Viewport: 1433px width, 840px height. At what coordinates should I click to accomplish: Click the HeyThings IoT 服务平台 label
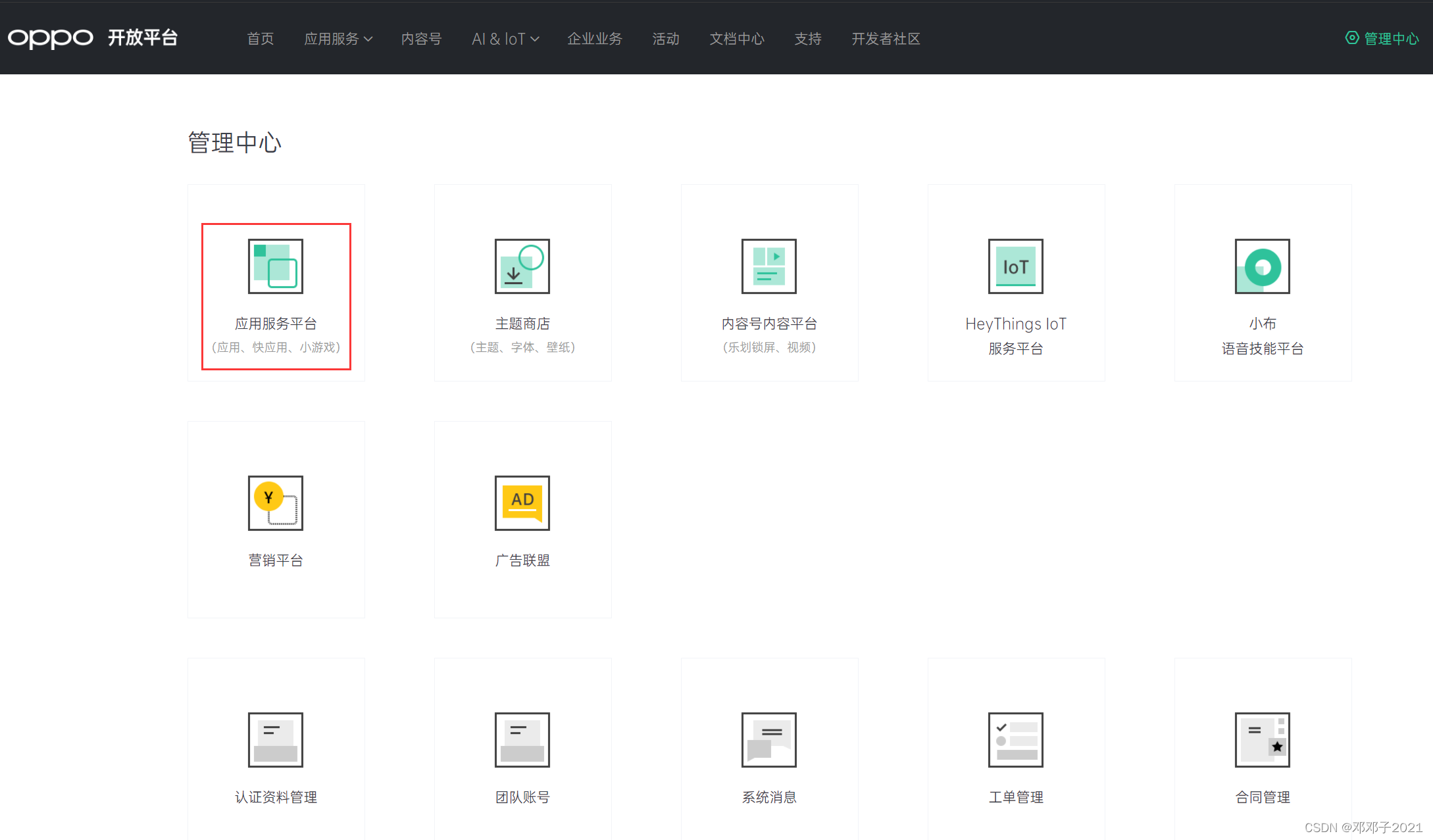point(1016,336)
